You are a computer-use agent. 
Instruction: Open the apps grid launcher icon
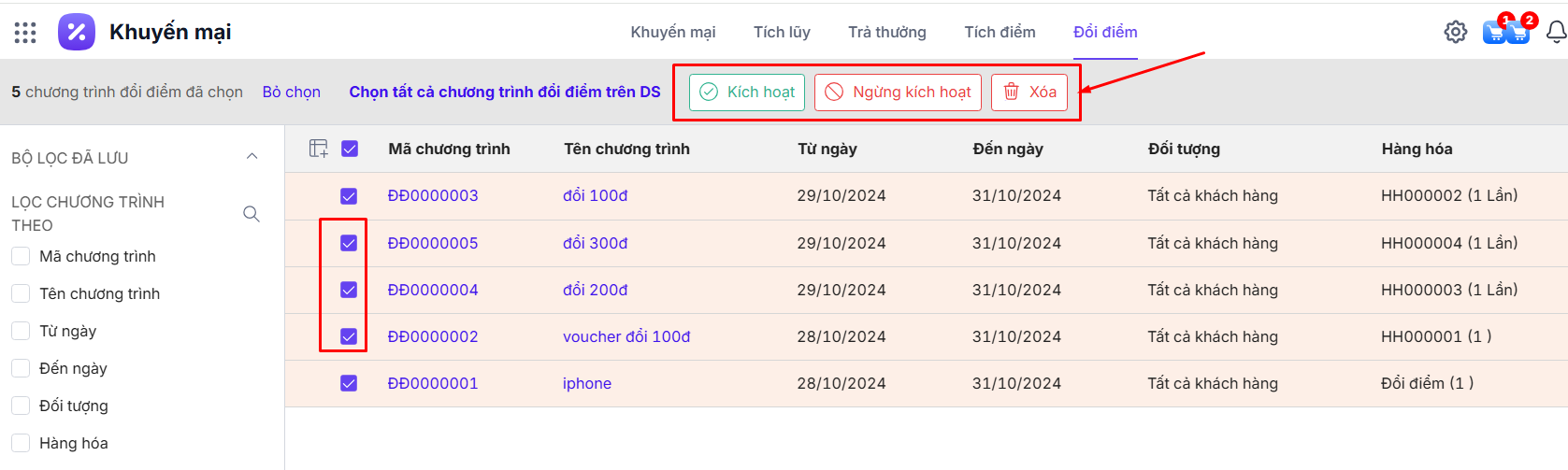[25, 33]
